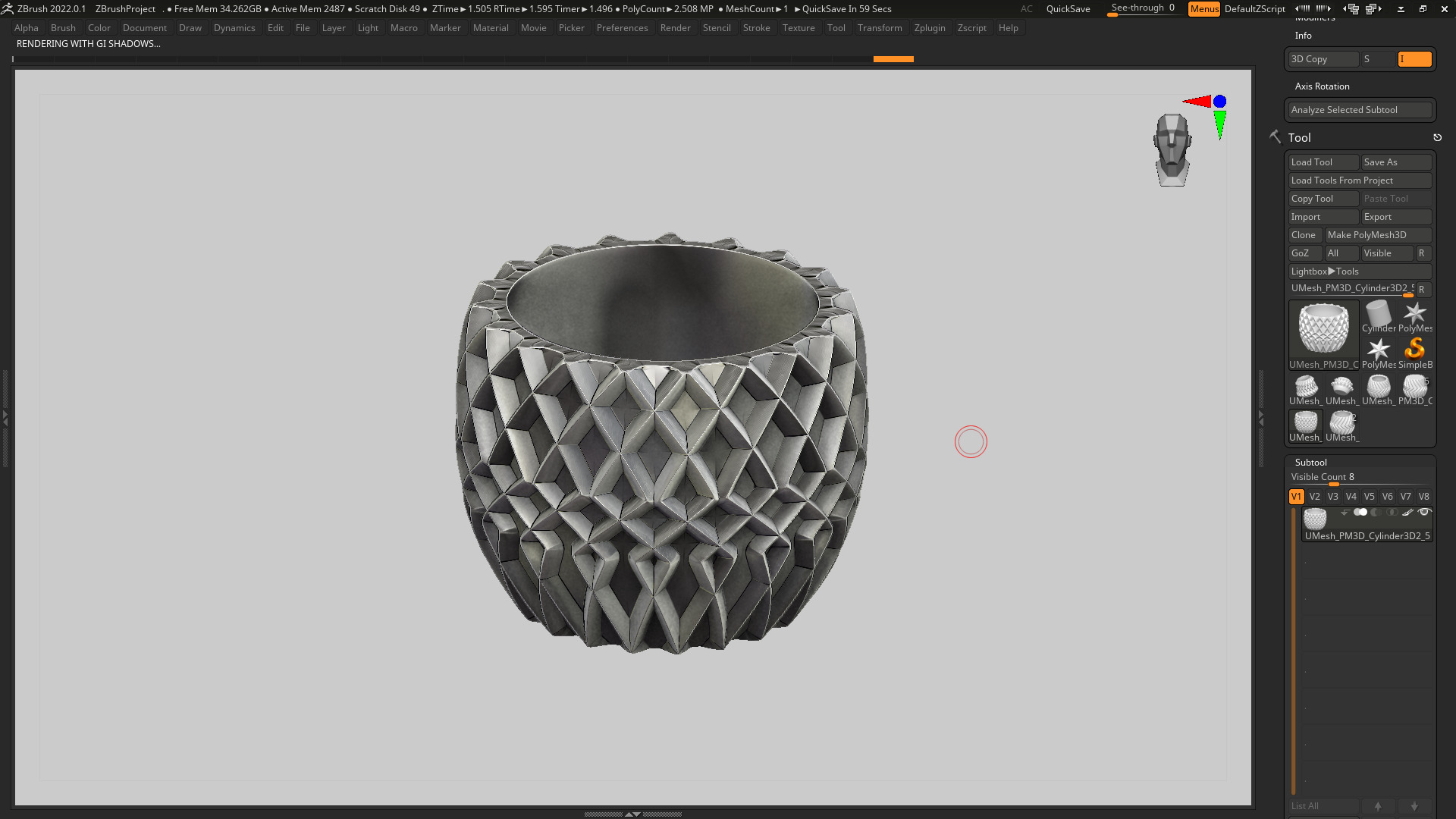Adjust the See-through slider
1456x819 pixels.
[1143, 9]
